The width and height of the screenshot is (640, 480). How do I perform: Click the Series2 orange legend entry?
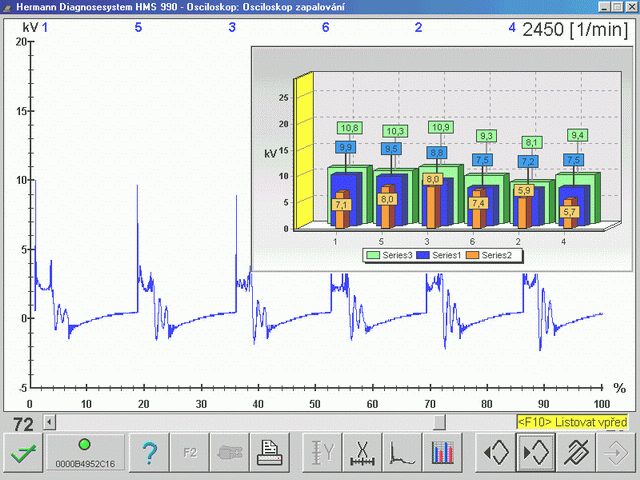[489, 256]
